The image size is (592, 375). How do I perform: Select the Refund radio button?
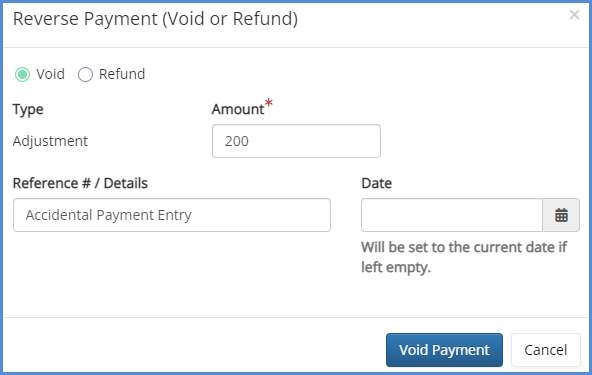click(85, 74)
